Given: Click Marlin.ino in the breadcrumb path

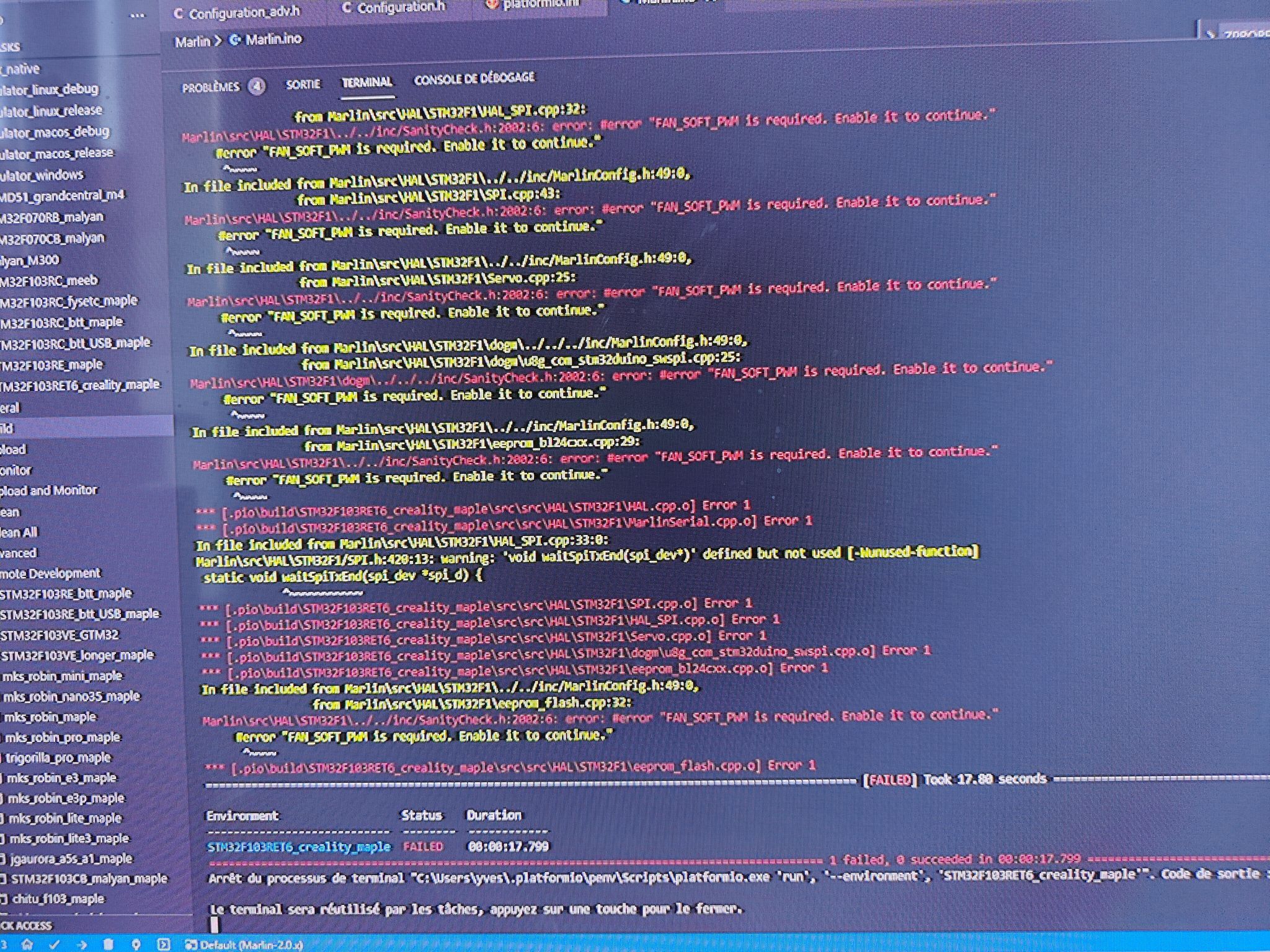Looking at the screenshot, I should 273,39.
